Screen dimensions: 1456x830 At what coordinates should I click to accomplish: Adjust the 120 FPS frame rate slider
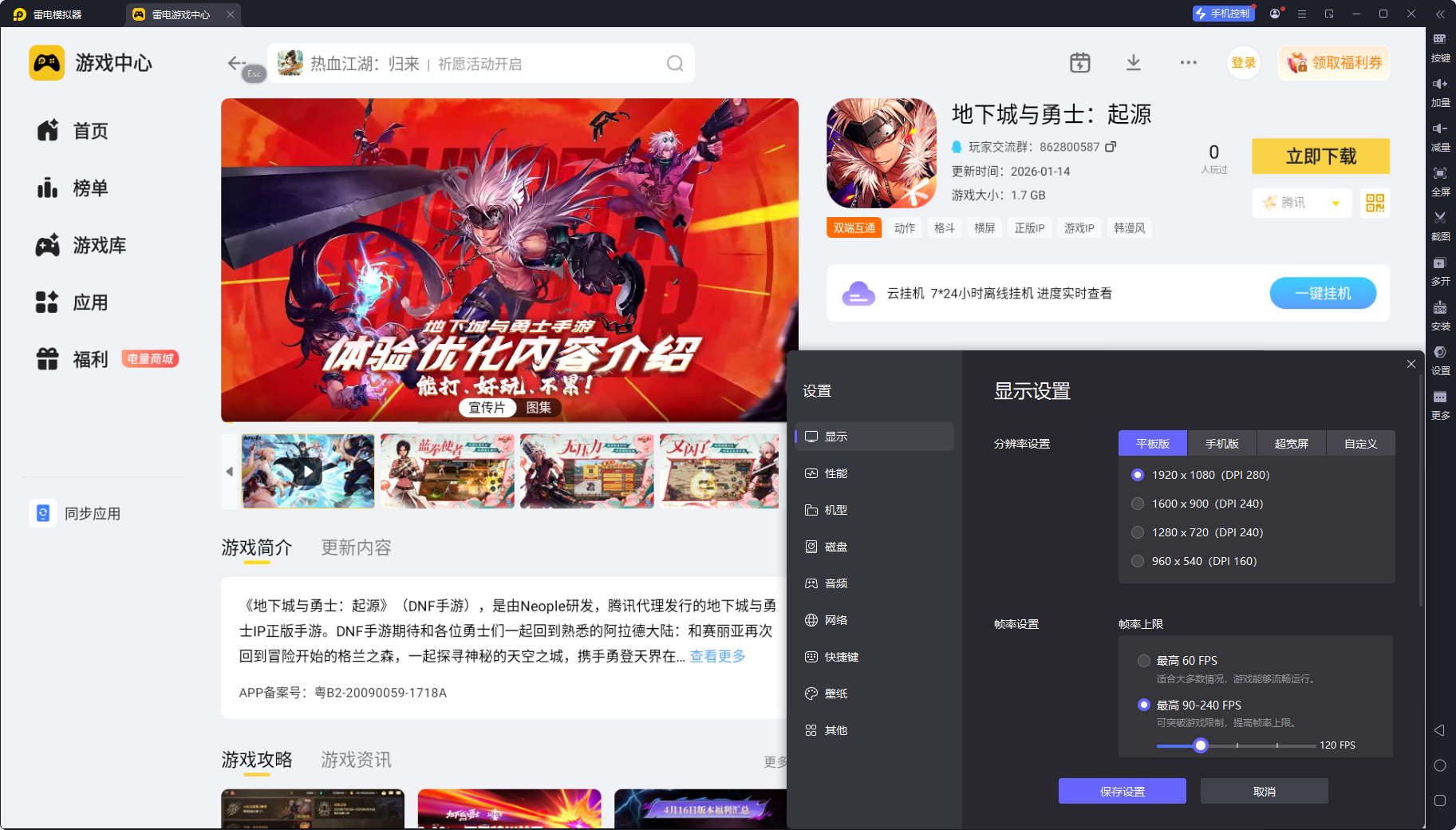[x=1201, y=745]
